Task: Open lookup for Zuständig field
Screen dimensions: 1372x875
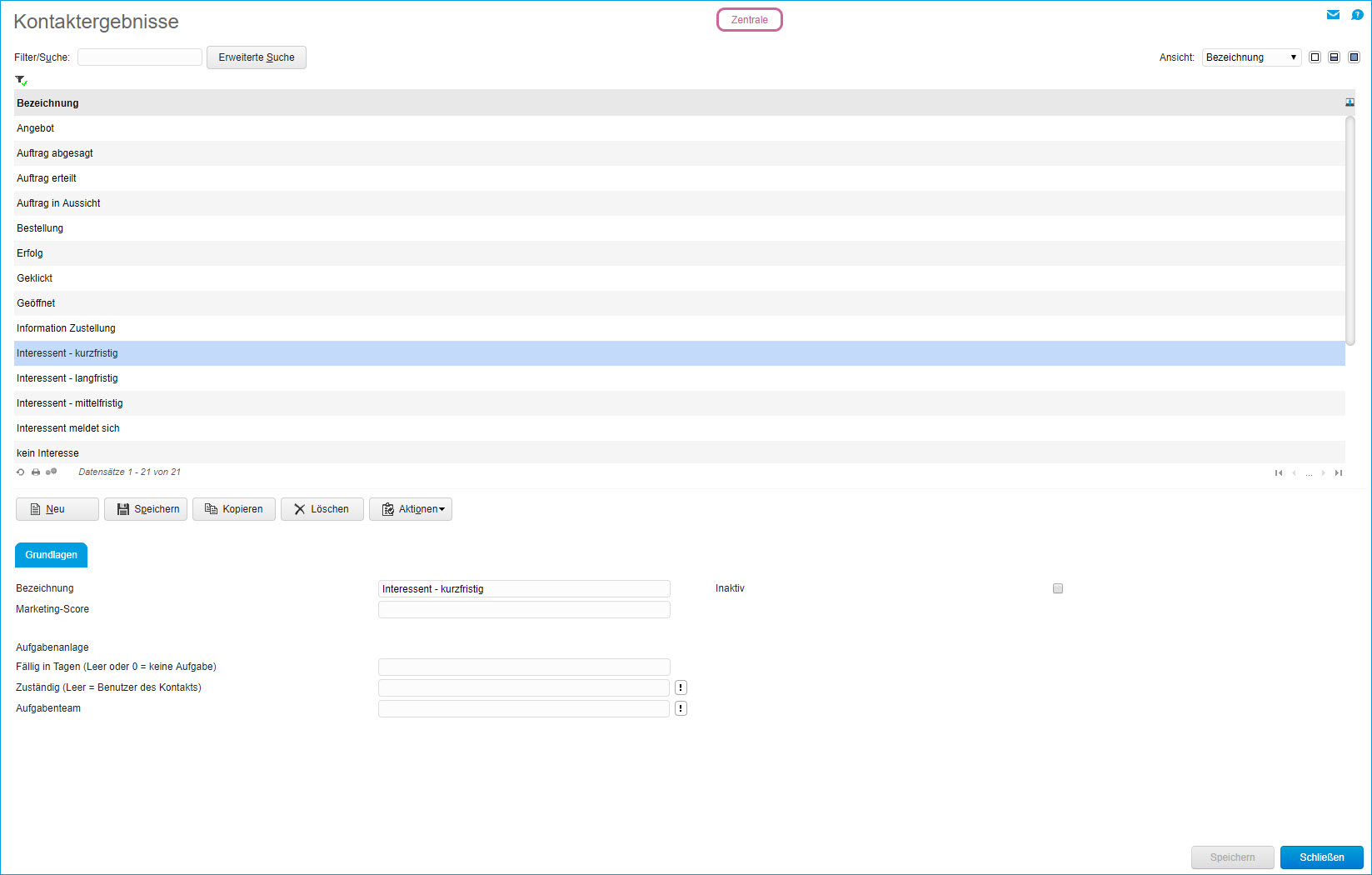Action: [x=681, y=687]
